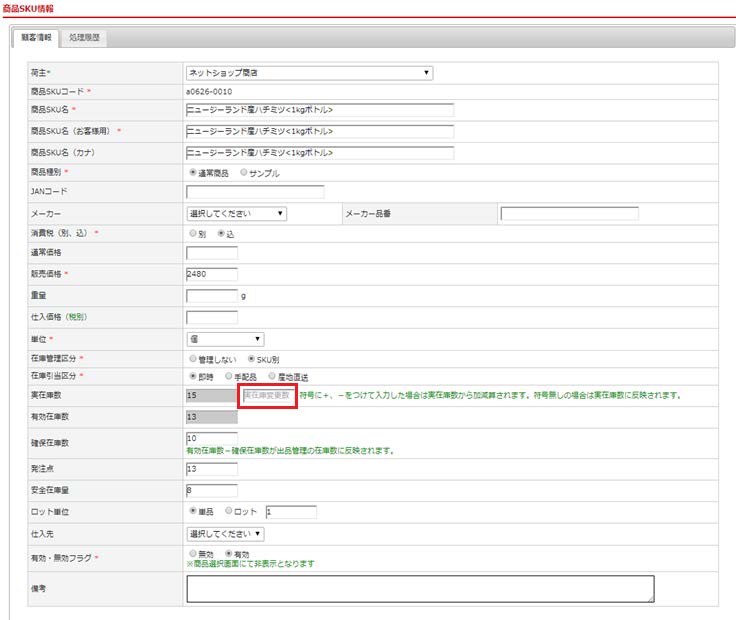Expand the メーカー dropdown
The height and width of the screenshot is (620, 736).
coord(237,213)
